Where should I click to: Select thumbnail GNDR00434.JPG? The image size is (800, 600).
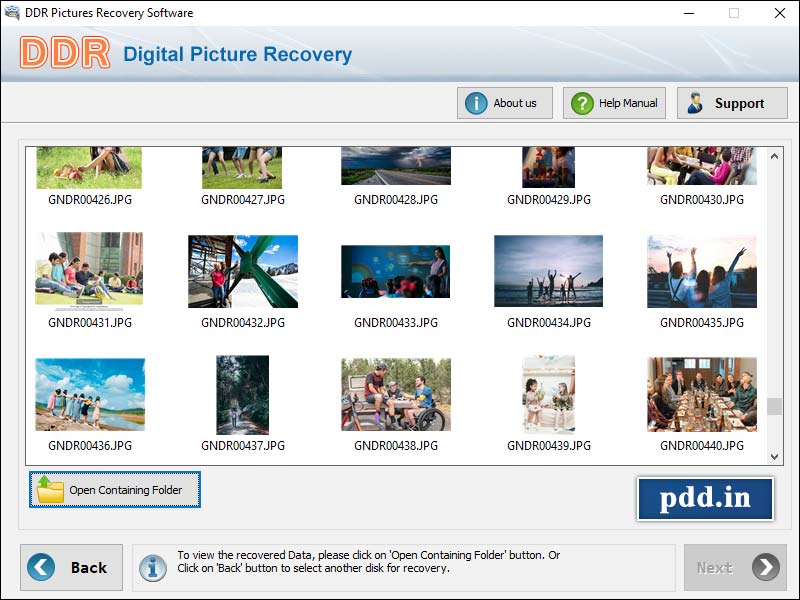(x=547, y=271)
